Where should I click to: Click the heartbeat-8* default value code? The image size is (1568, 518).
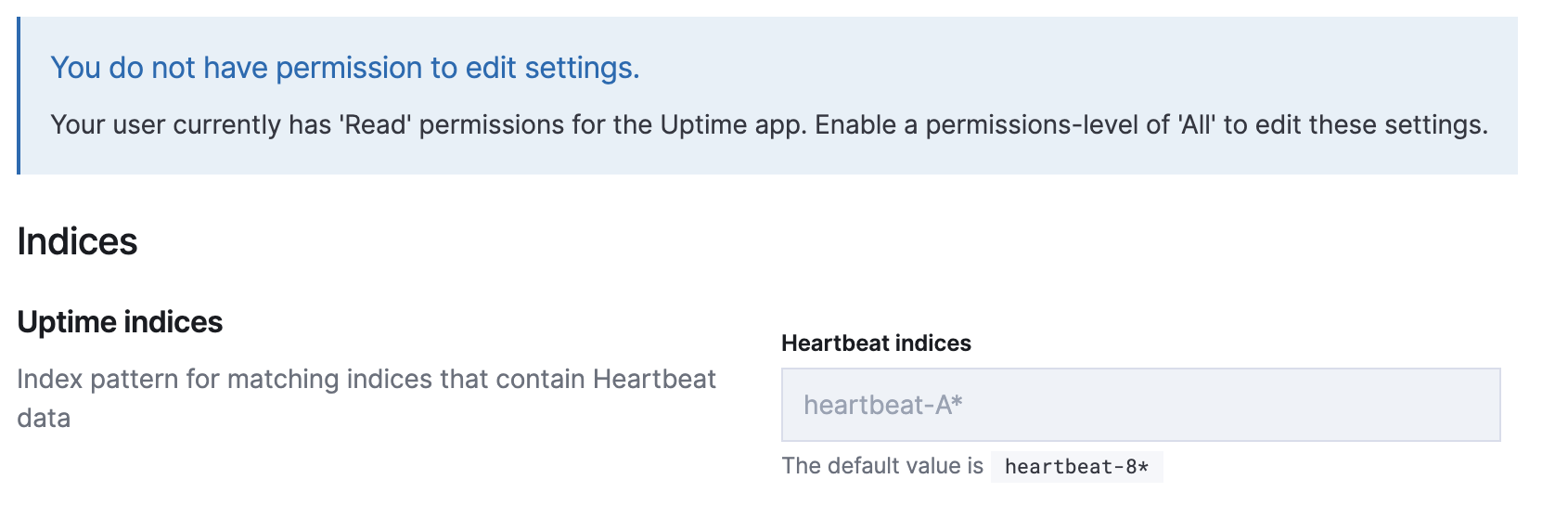(x=1076, y=467)
